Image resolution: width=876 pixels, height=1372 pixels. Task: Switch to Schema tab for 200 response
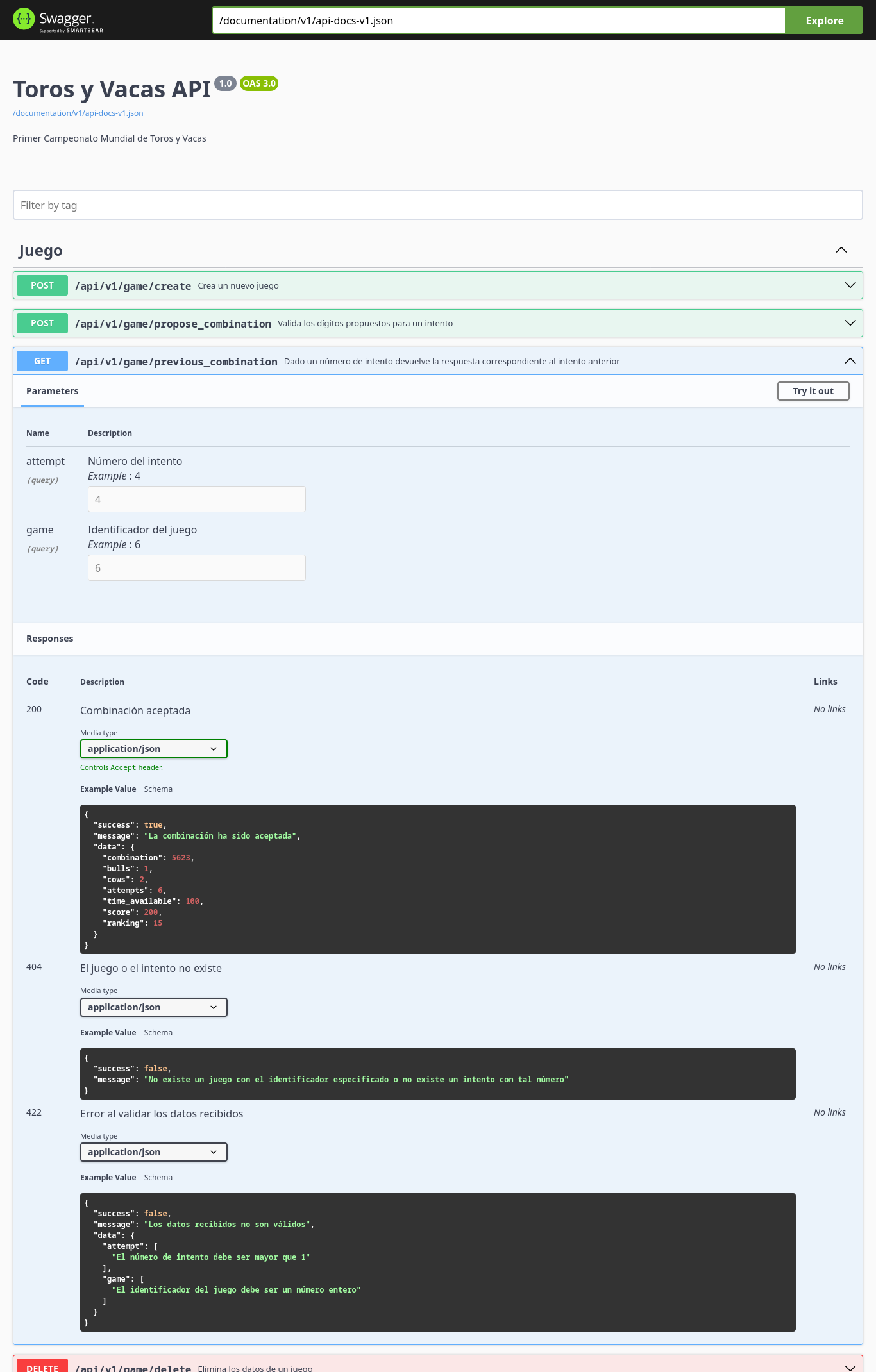158,789
